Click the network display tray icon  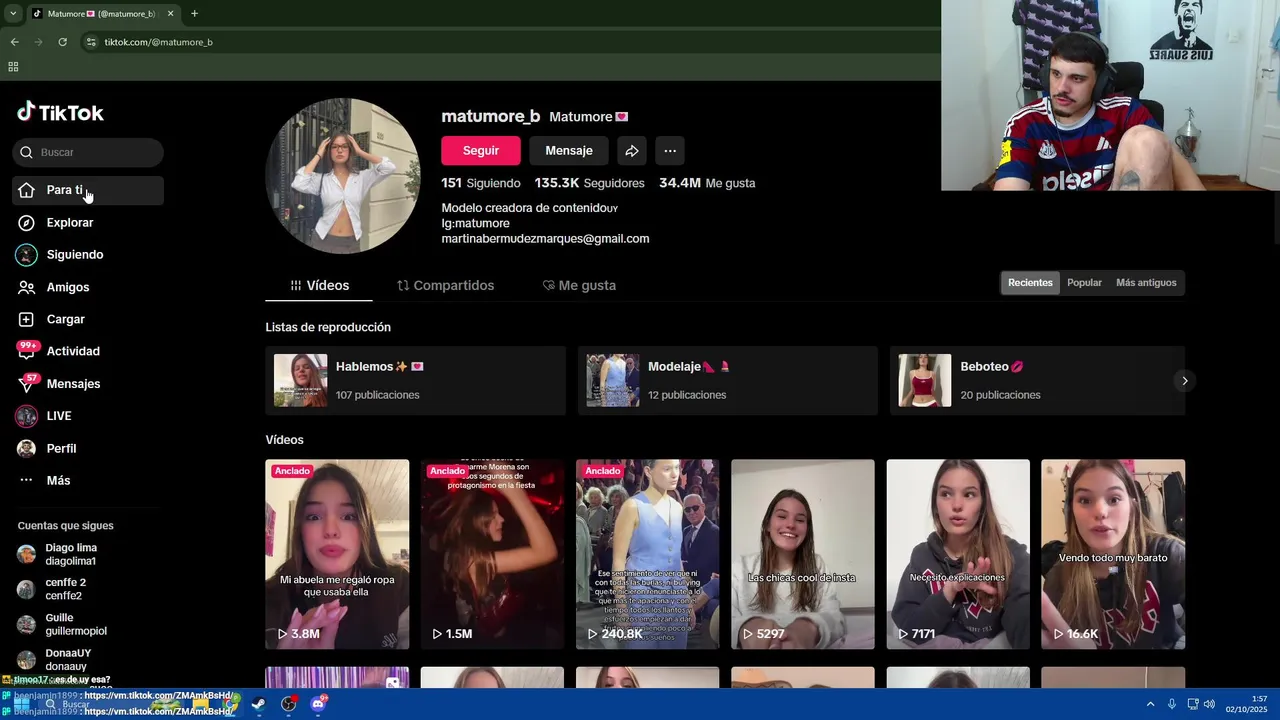tap(1193, 704)
